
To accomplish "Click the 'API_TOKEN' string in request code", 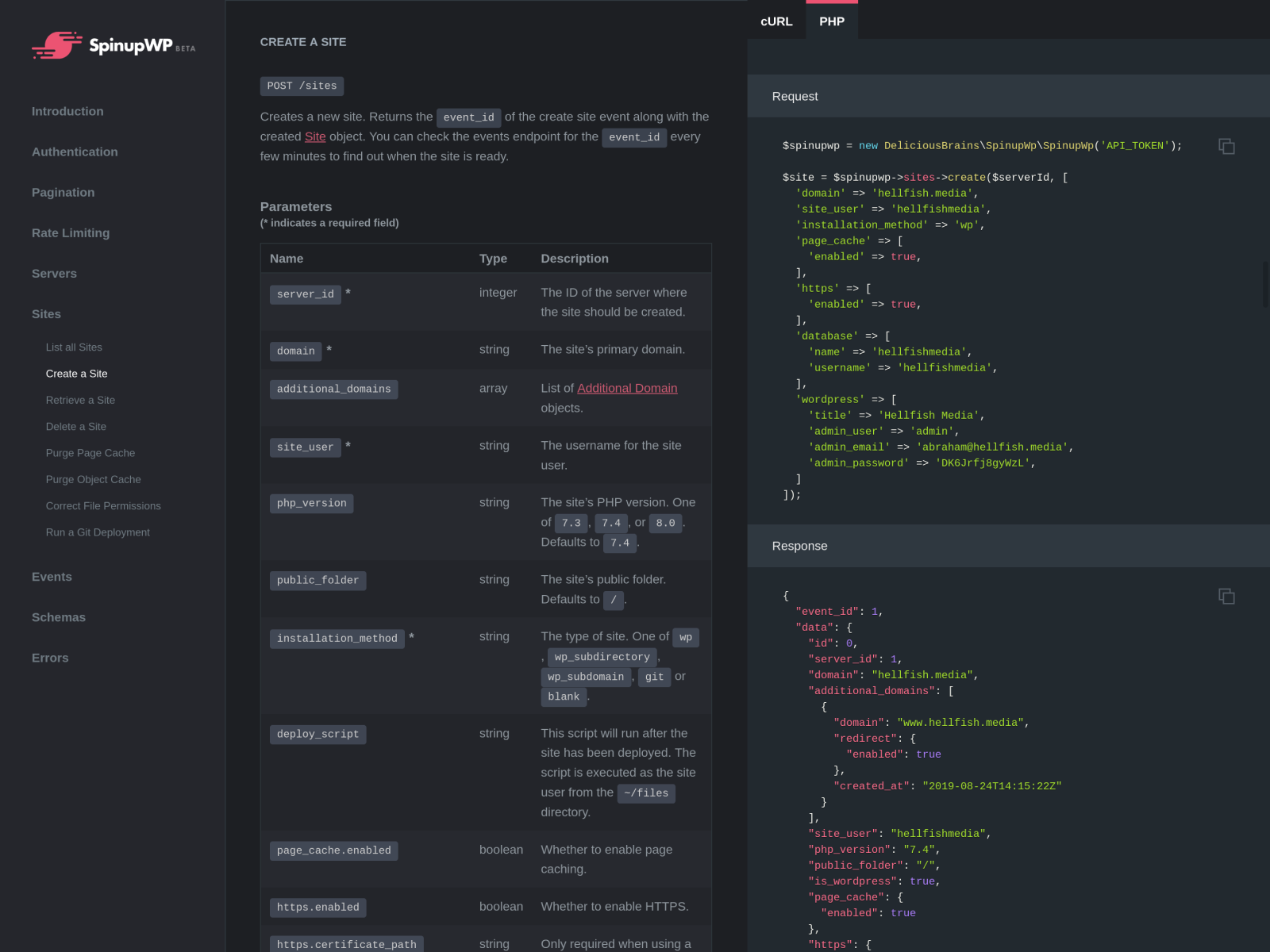I will (x=1135, y=146).
